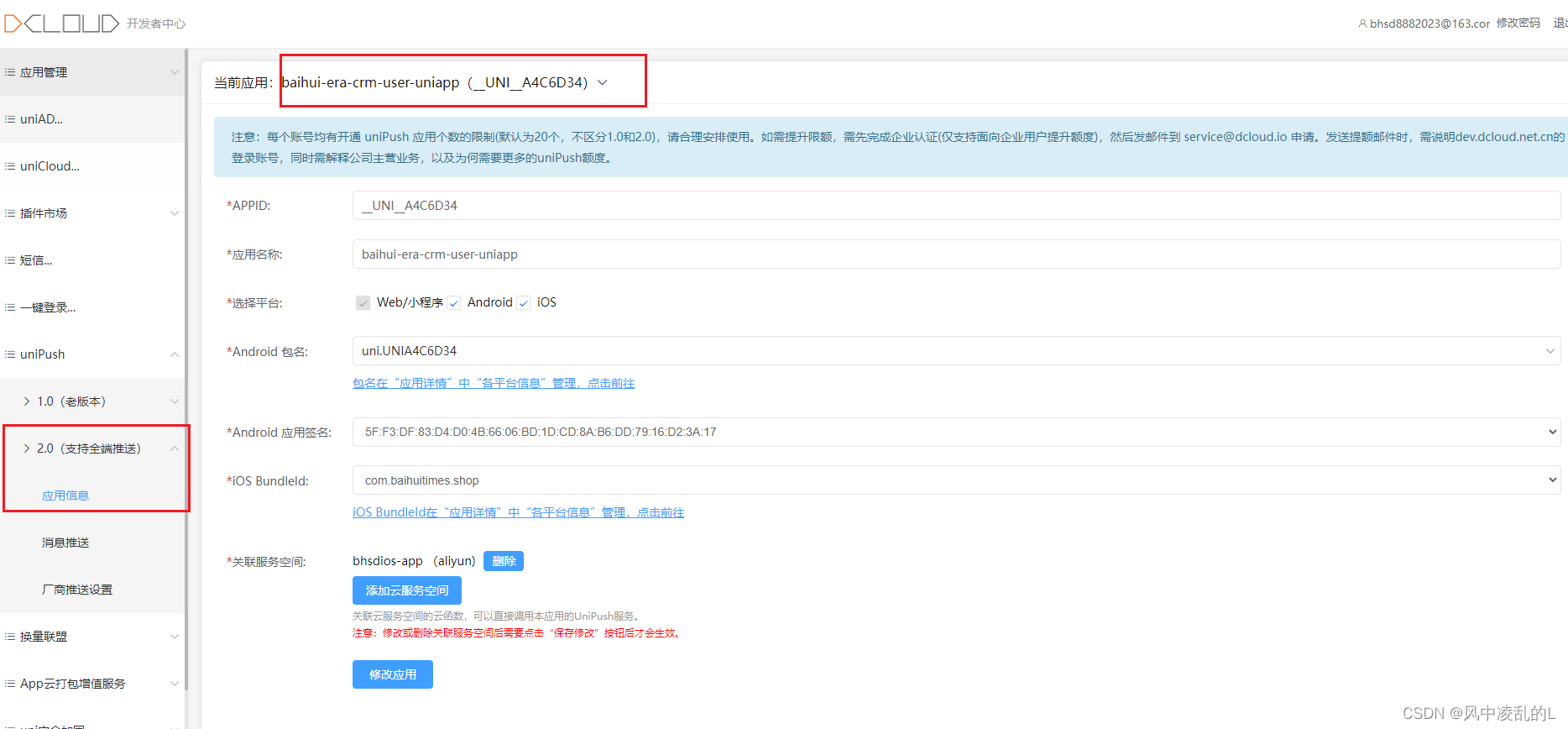Select 消息推送 in the sidebar
The height and width of the screenshot is (729, 1568).
pos(65,543)
